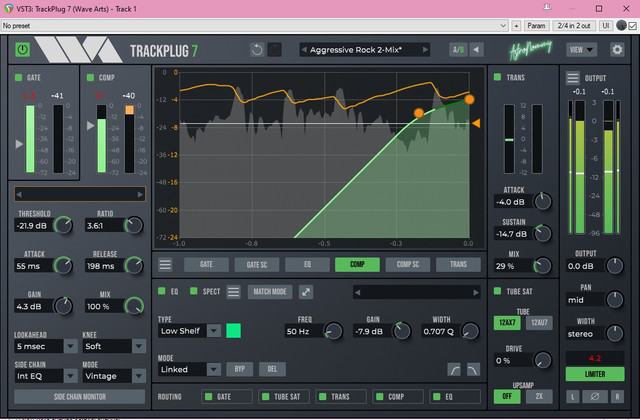Switch to the TRANS display tab
The image size is (640, 420).
pos(458,264)
